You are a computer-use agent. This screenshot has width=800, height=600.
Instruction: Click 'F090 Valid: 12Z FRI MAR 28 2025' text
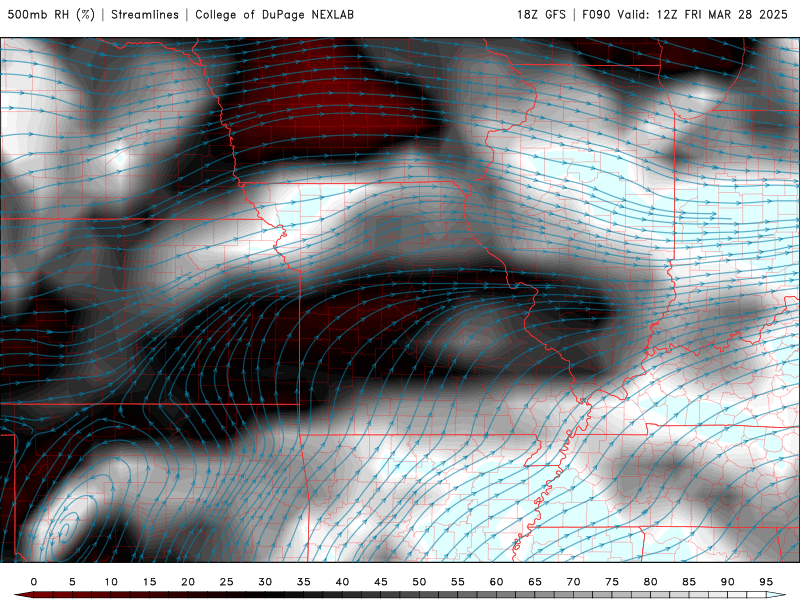point(685,14)
